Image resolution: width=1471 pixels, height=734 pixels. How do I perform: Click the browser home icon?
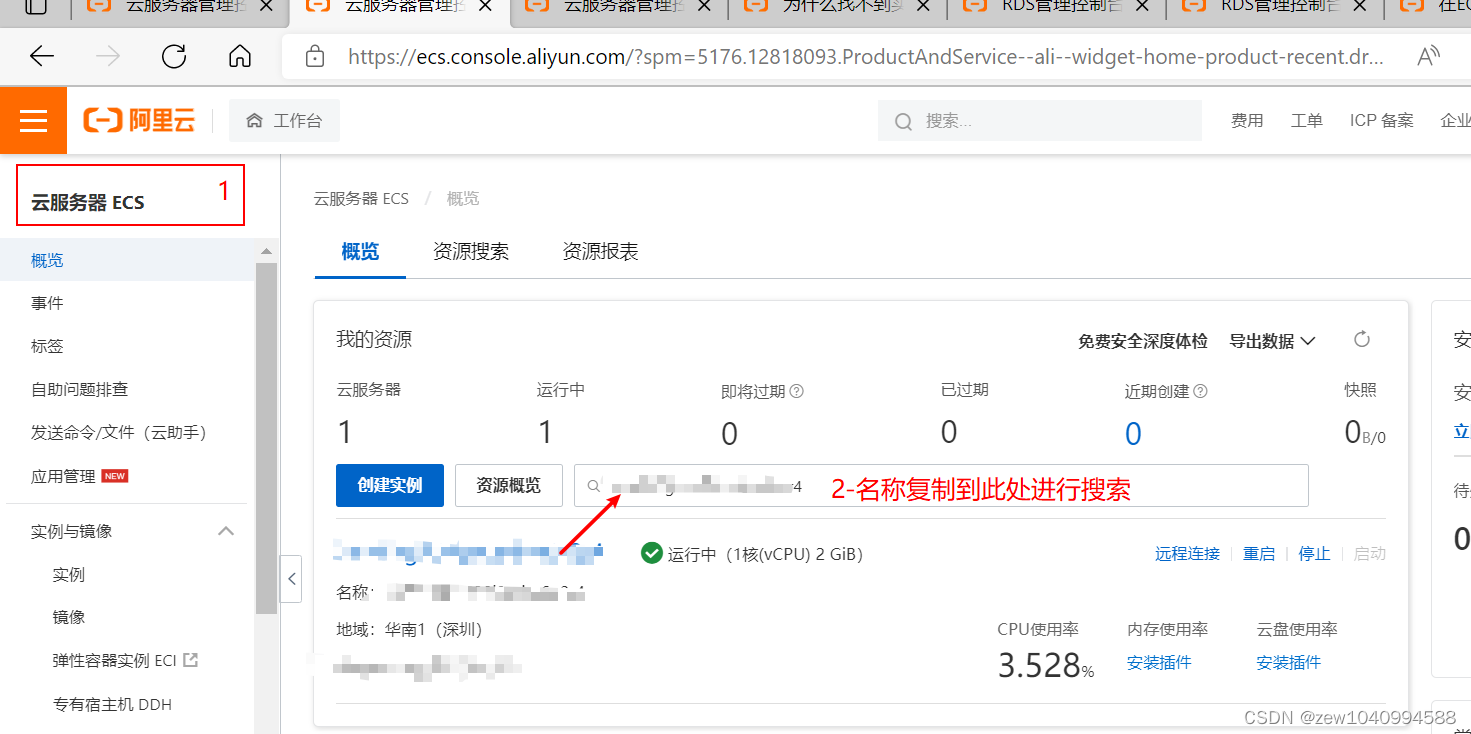click(239, 56)
